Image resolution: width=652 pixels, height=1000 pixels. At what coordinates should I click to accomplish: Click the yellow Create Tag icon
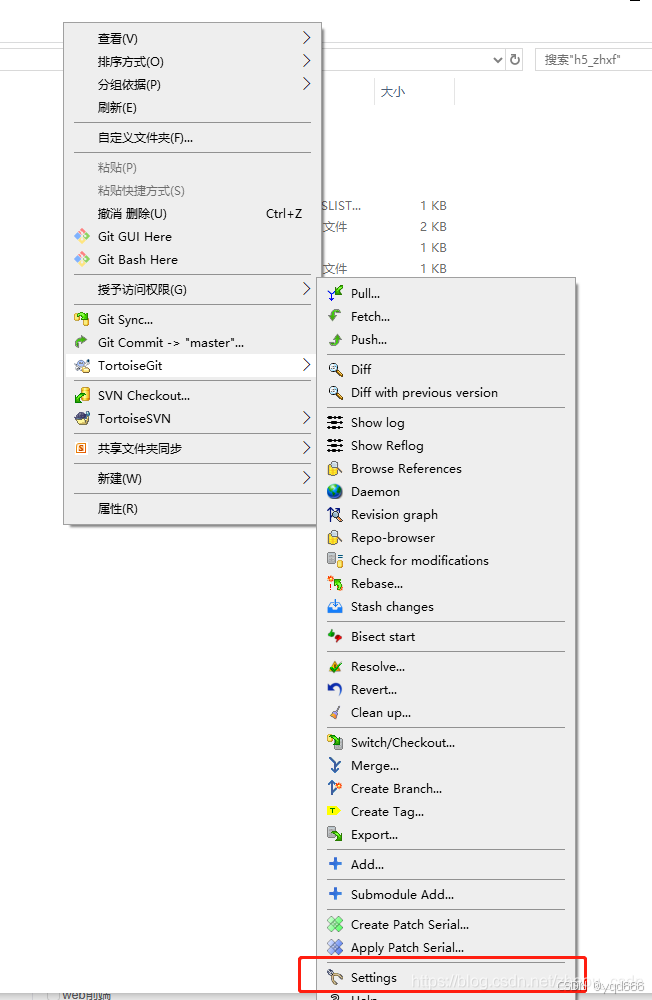click(334, 811)
